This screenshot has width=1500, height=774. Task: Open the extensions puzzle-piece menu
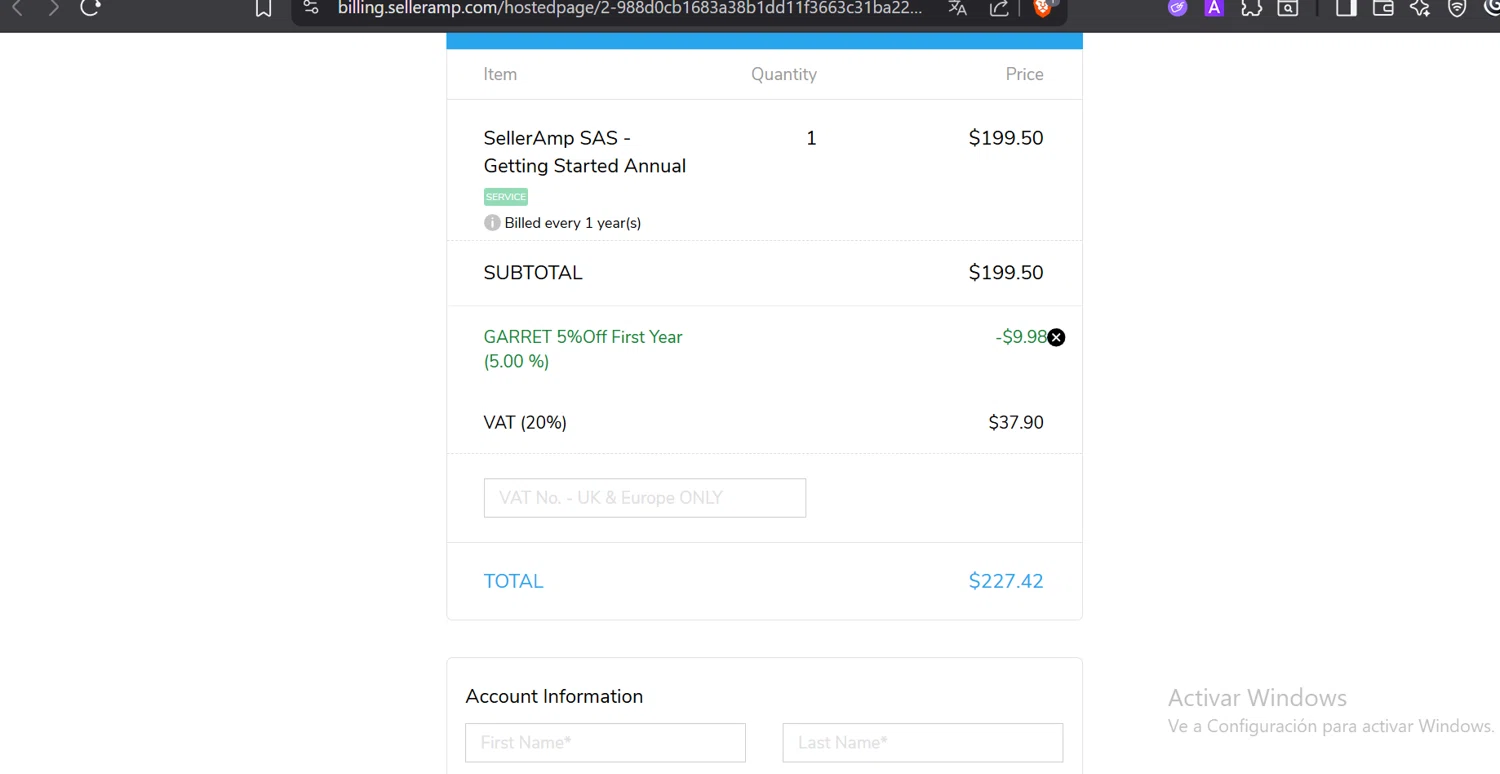(x=1251, y=8)
